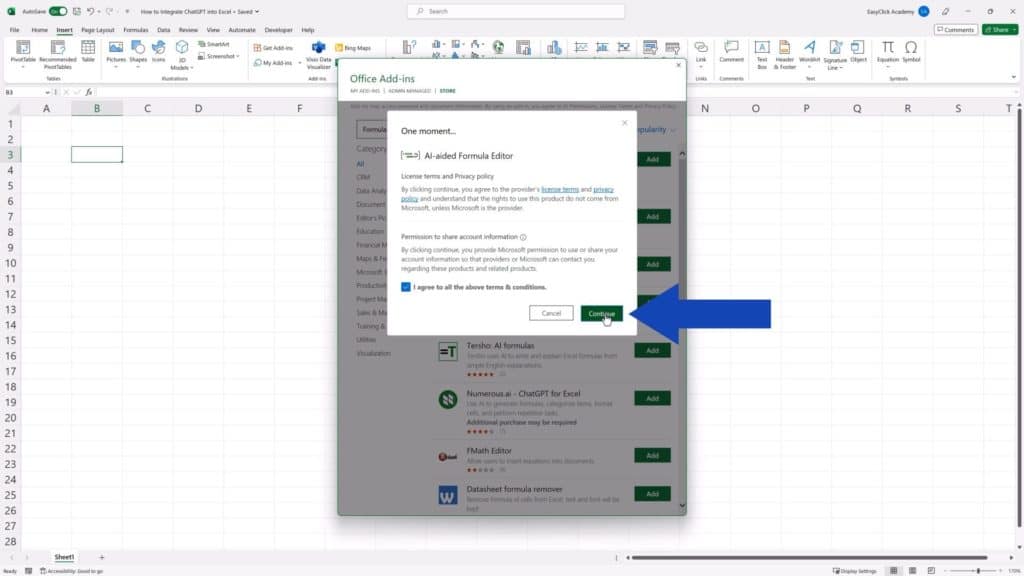This screenshot has width=1024, height=576.
Task: Add a new sheet with plus button
Action: 101,557
